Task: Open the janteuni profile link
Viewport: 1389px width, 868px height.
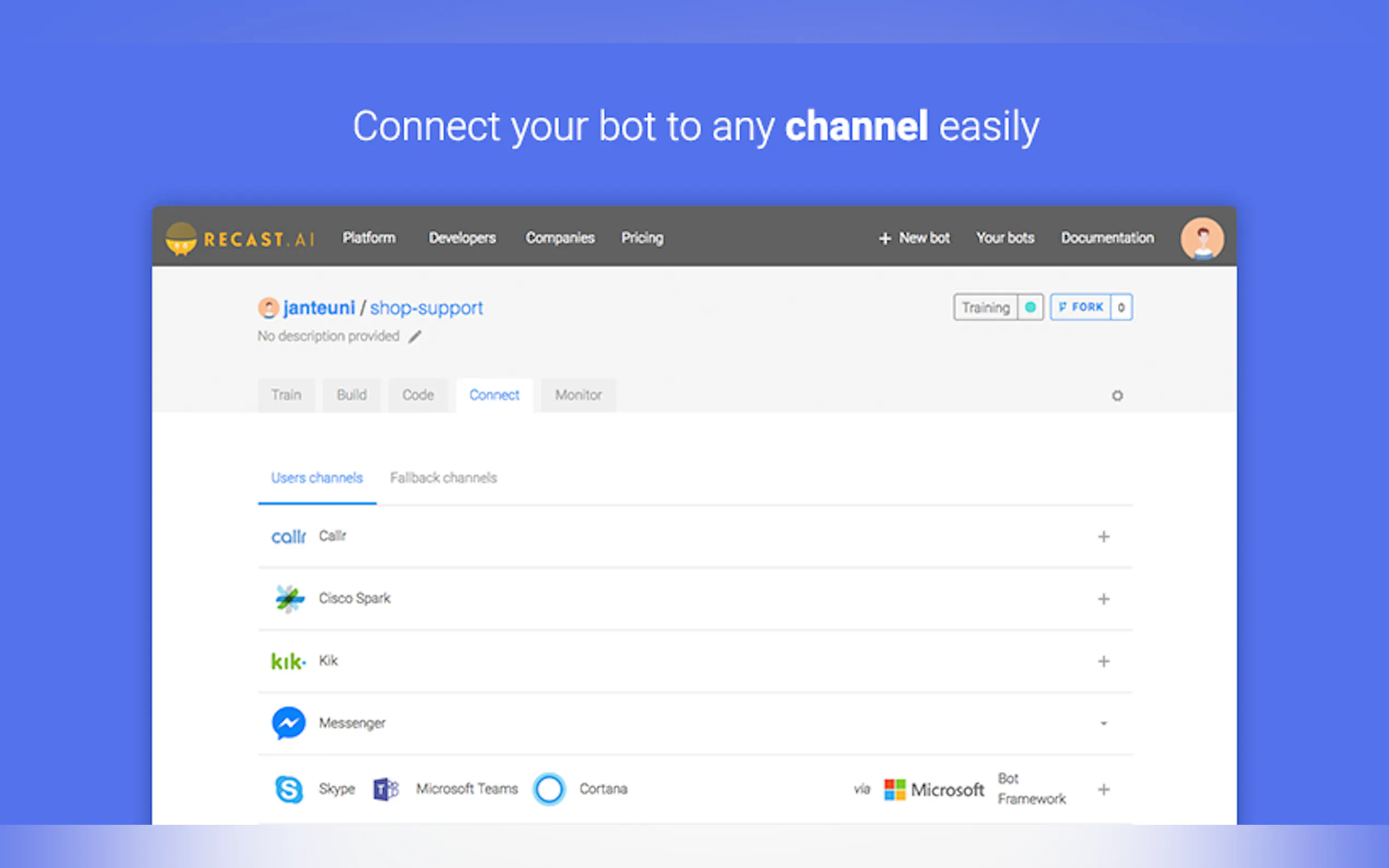Action: click(x=319, y=308)
